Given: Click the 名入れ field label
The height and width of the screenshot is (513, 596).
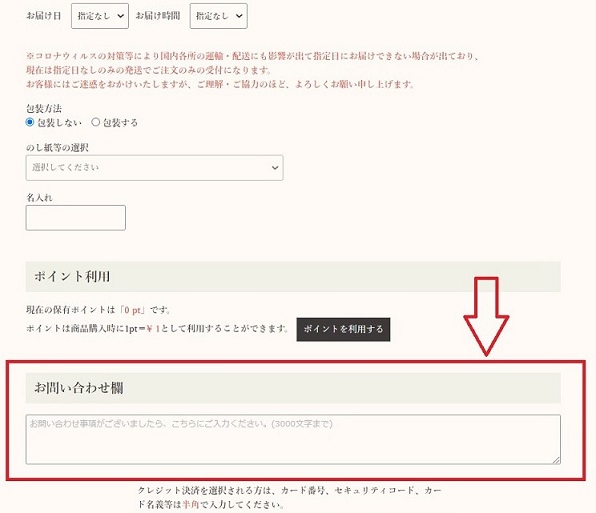Looking at the screenshot, I should [39, 198].
